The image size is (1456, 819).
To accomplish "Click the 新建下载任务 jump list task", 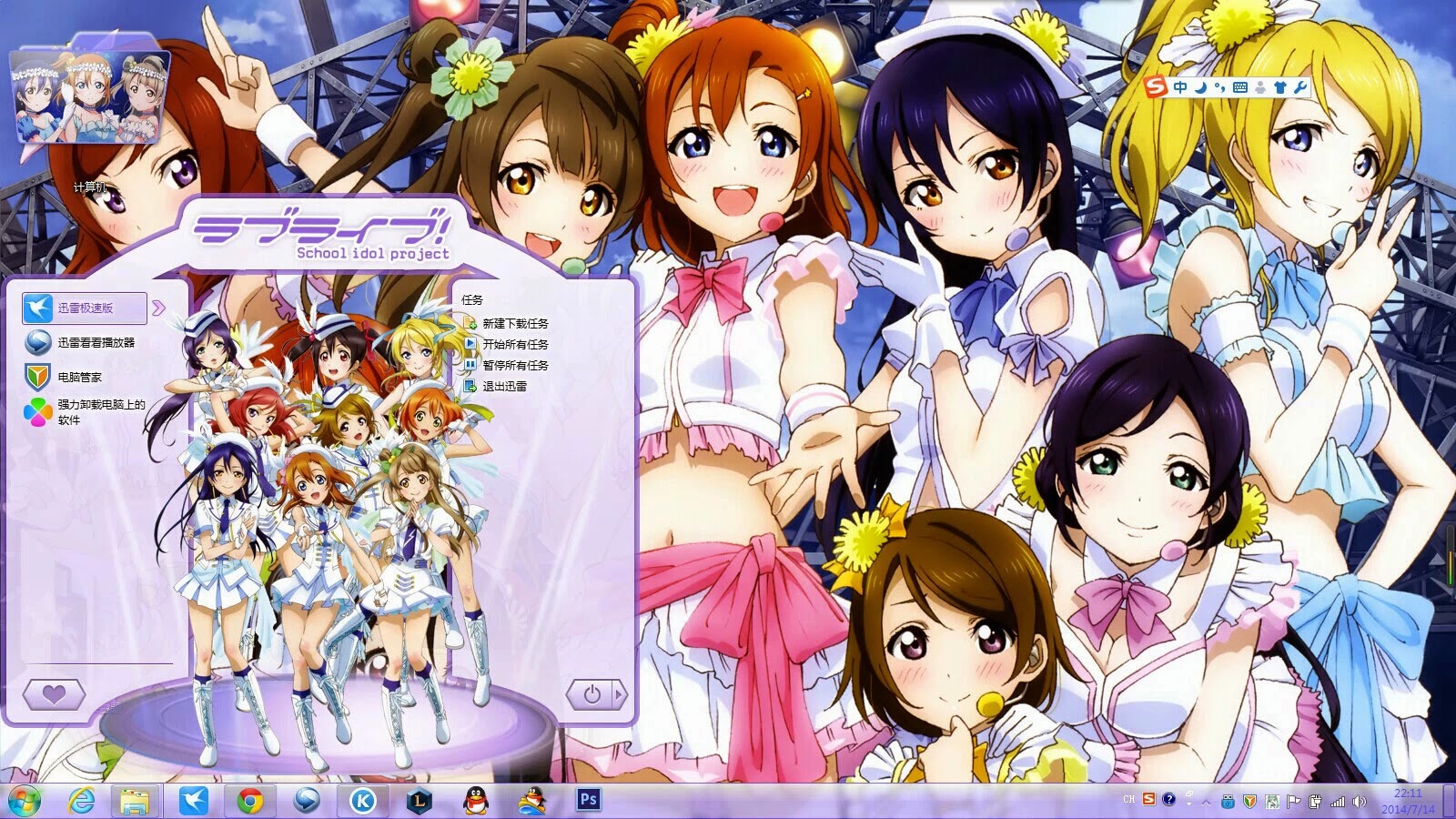I will click(x=506, y=323).
